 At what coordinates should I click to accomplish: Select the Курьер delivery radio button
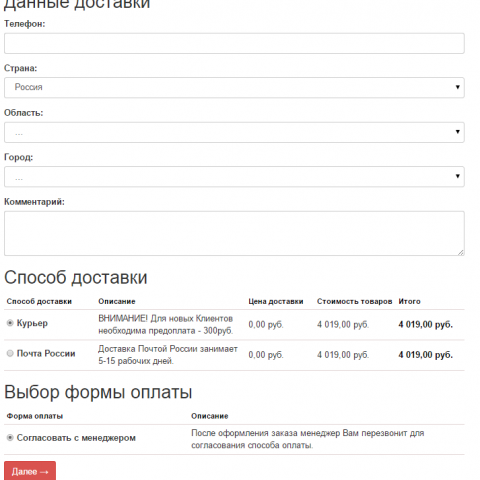pos(10,323)
